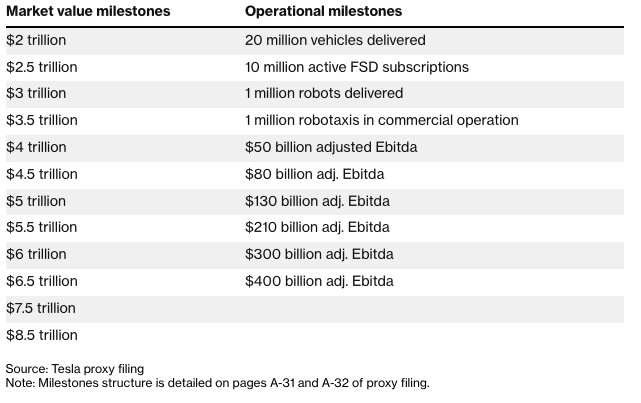This screenshot has width=641, height=403.
Task: Select the $5.5 trillion milestone cell
Action: (41, 227)
